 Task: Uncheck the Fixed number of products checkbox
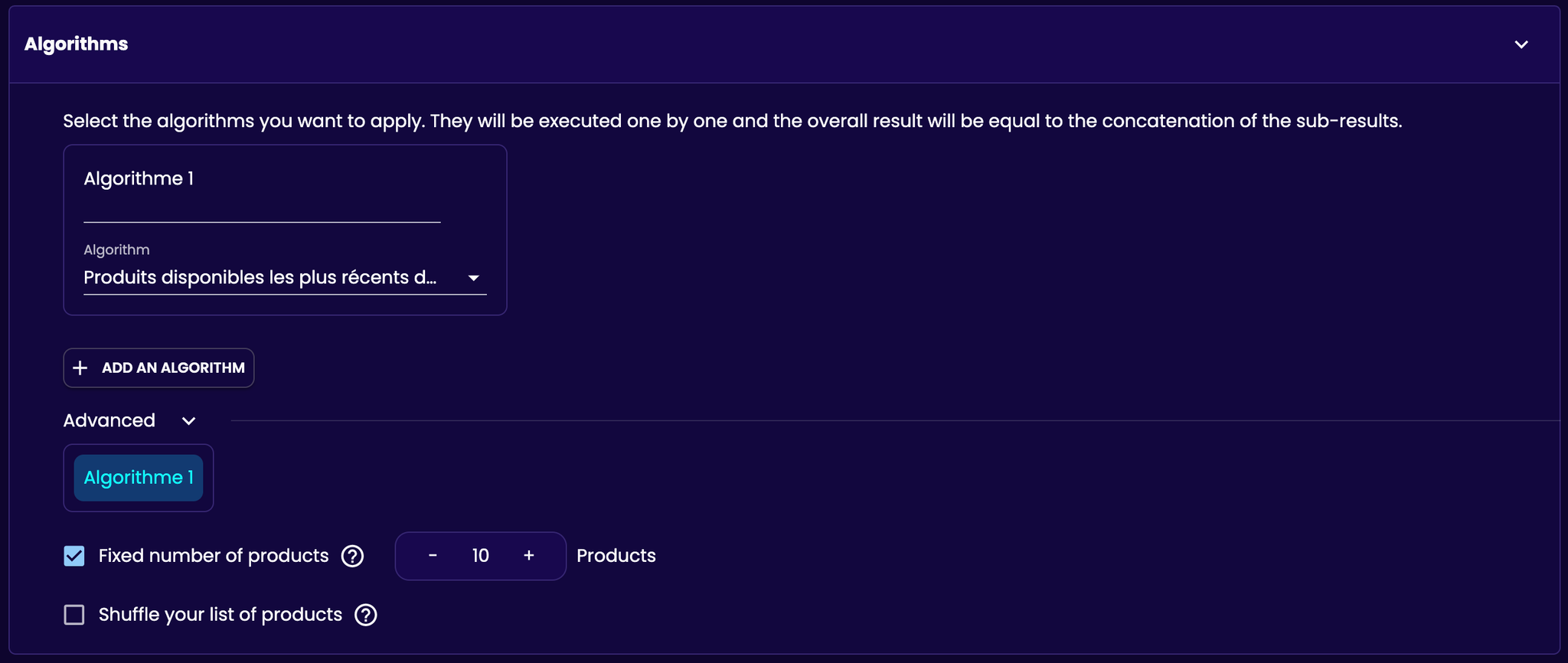pyautogui.click(x=74, y=556)
